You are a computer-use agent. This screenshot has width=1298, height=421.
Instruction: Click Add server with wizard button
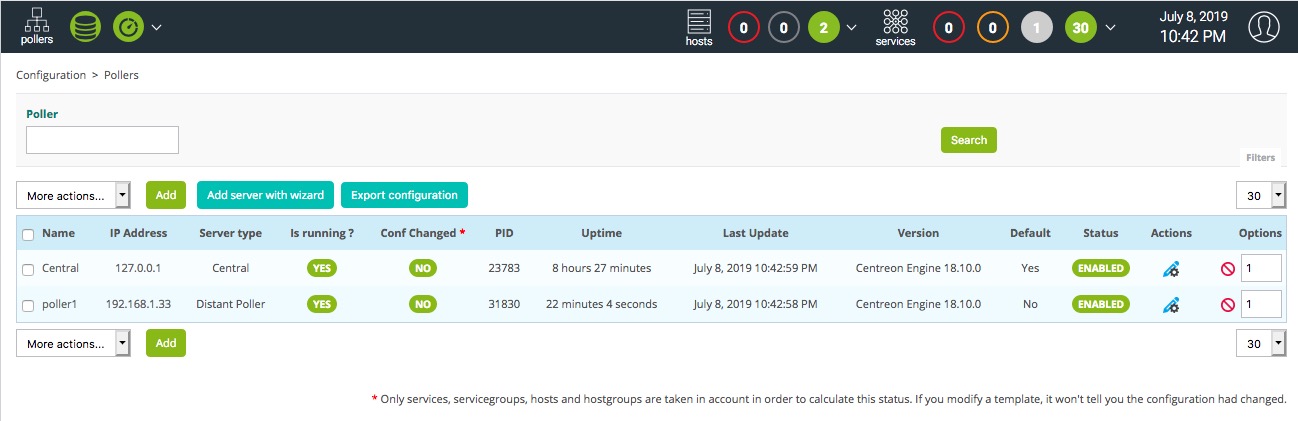pos(265,195)
